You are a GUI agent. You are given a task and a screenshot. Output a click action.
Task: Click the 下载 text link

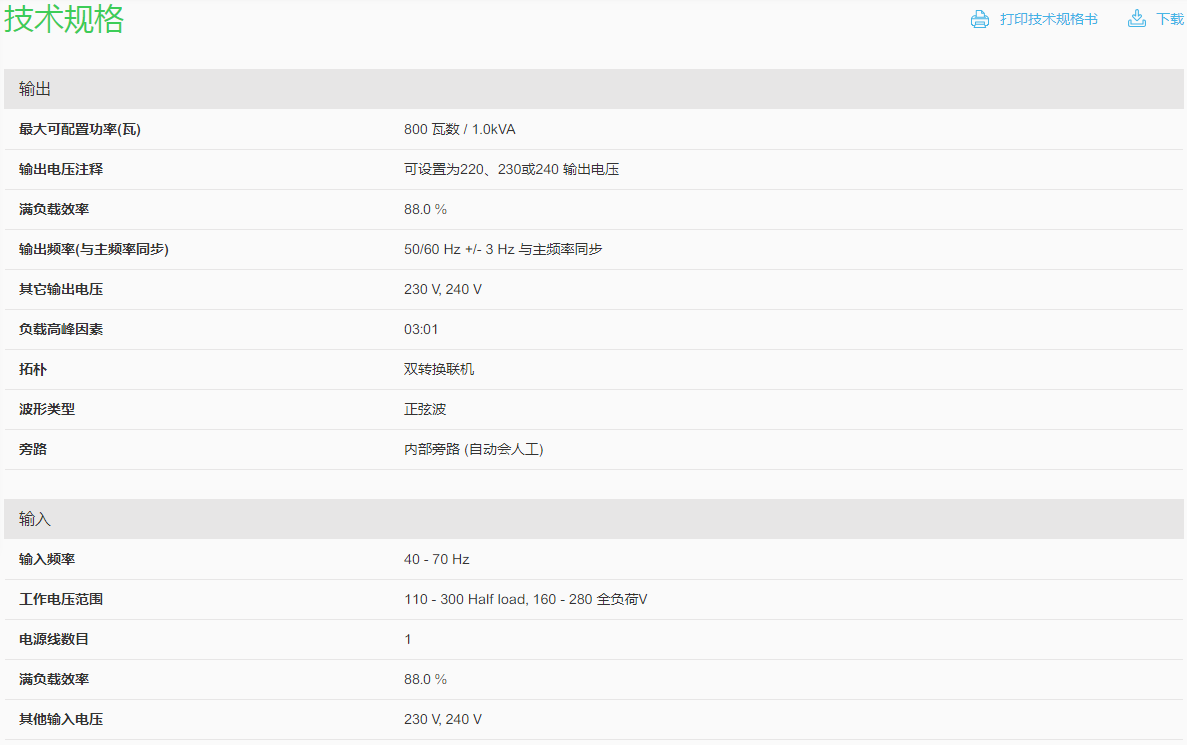[1170, 19]
